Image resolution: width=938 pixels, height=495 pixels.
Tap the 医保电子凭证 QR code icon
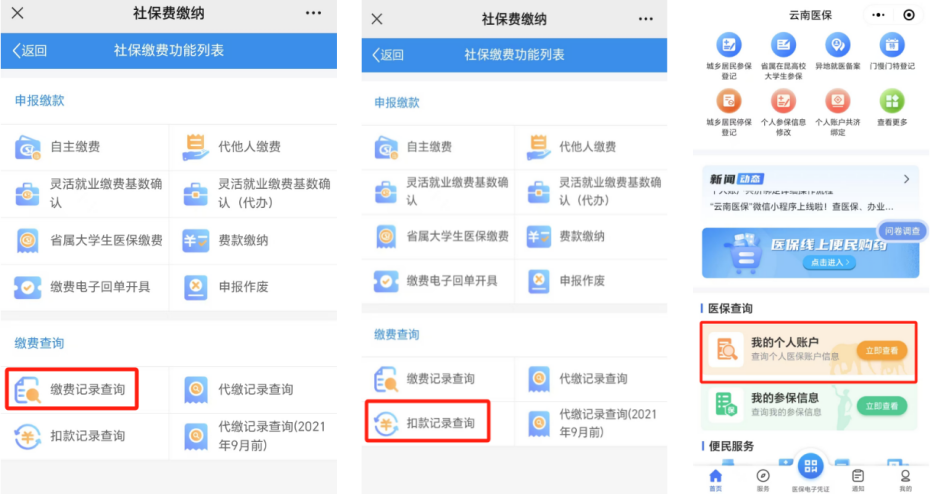[810, 467]
